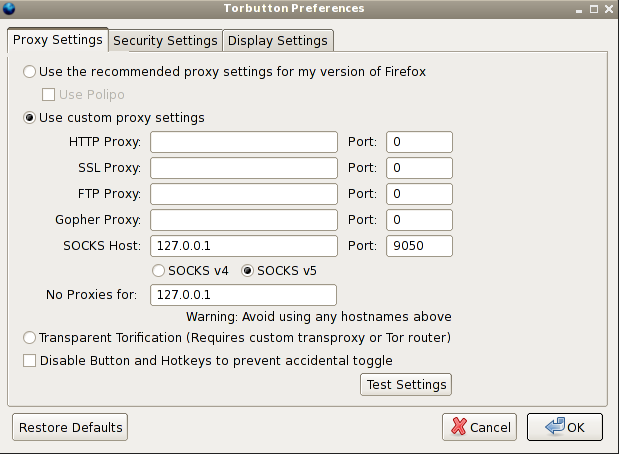Screen dimensions: 619x454
Task: Click the HTTP Proxy port field
Action: click(419, 142)
